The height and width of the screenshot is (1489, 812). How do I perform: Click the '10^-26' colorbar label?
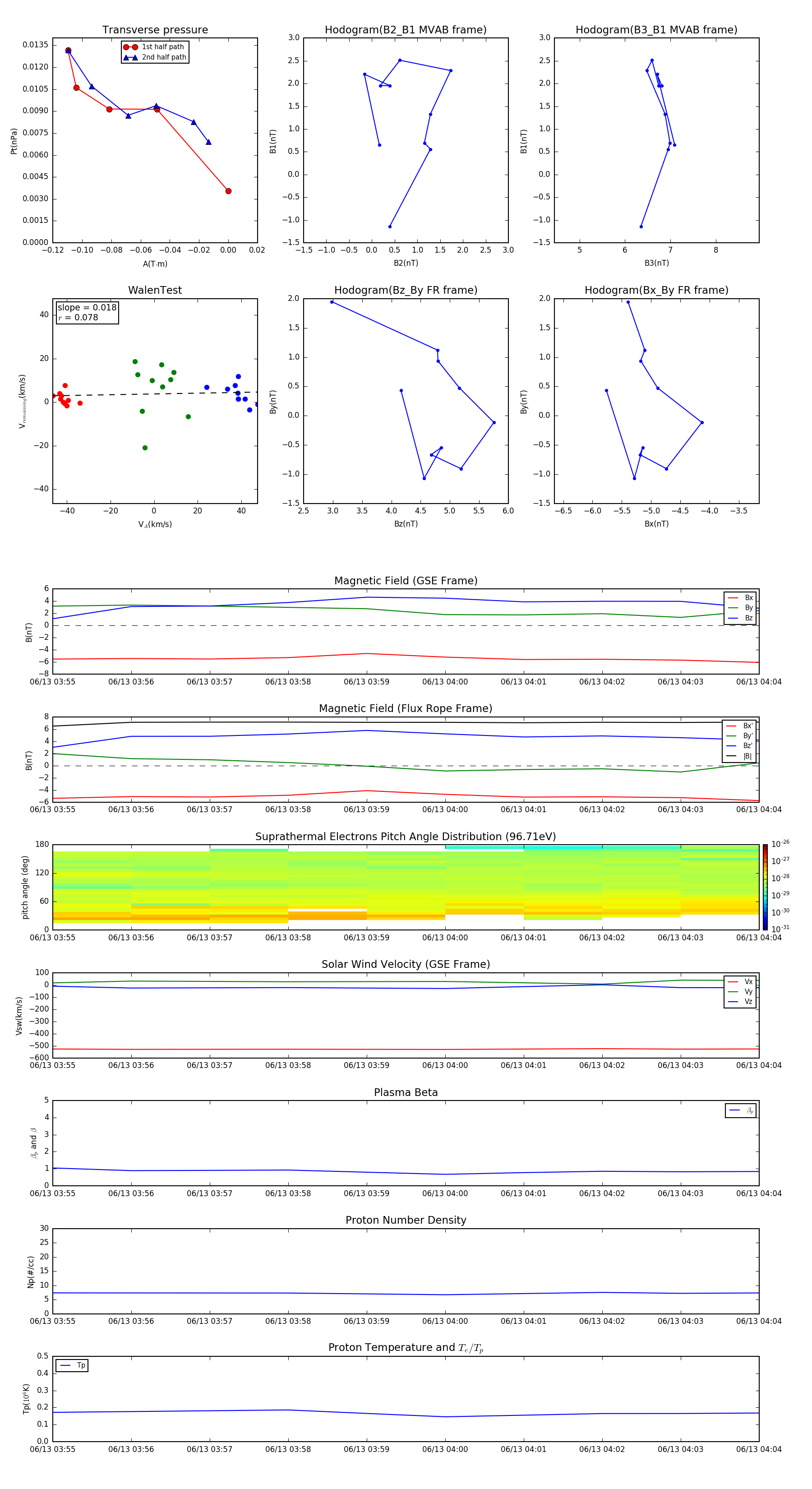click(x=780, y=844)
